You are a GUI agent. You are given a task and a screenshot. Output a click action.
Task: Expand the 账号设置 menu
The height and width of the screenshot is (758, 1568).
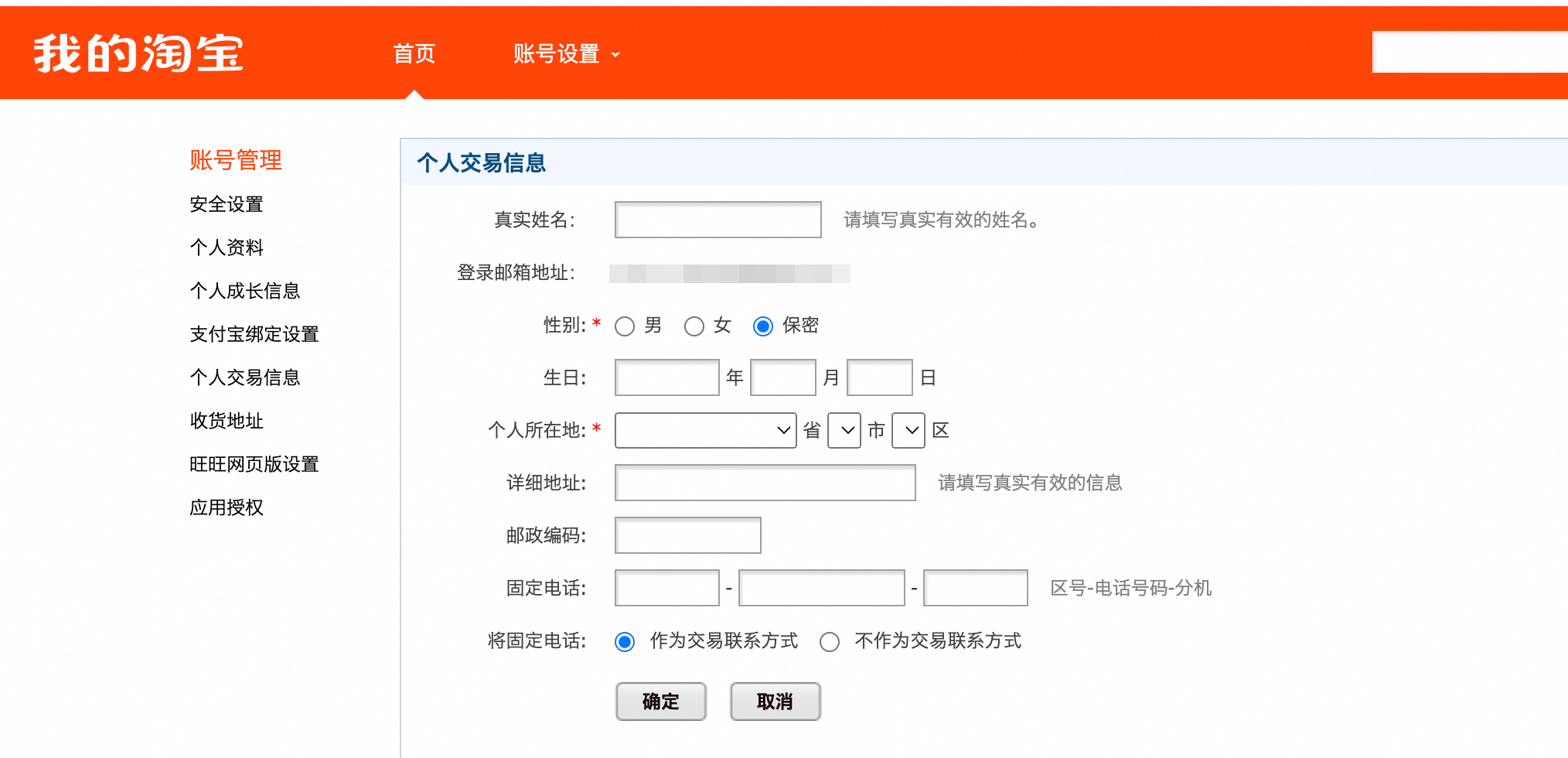[567, 53]
